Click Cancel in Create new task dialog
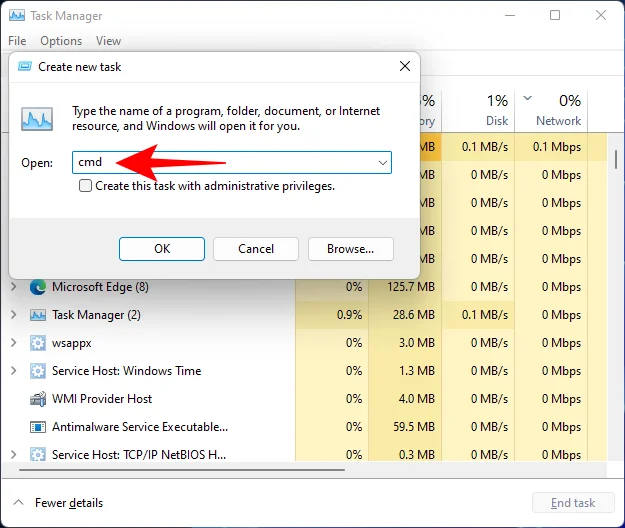 point(256,249)
